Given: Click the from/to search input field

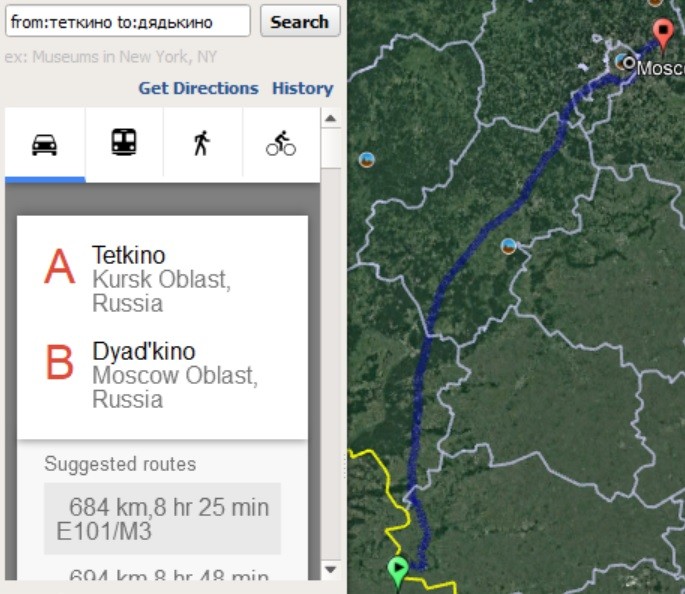Looking at the screenshot, I should point(128,21).
